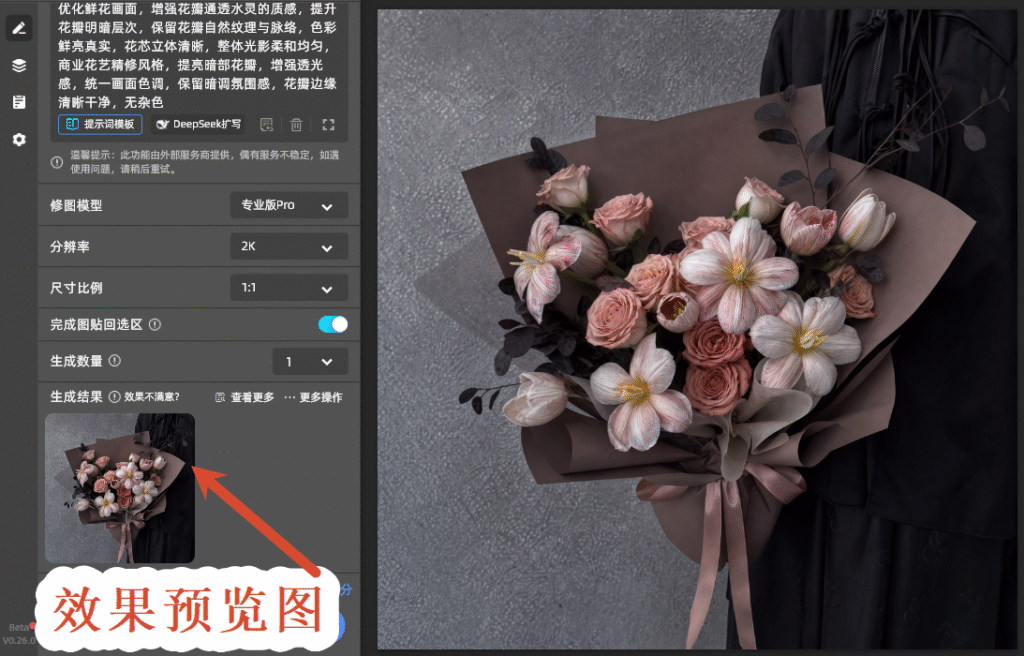1024x656 pixels.
Task: Click the 分辨率 label
Action: coord(70,247)
